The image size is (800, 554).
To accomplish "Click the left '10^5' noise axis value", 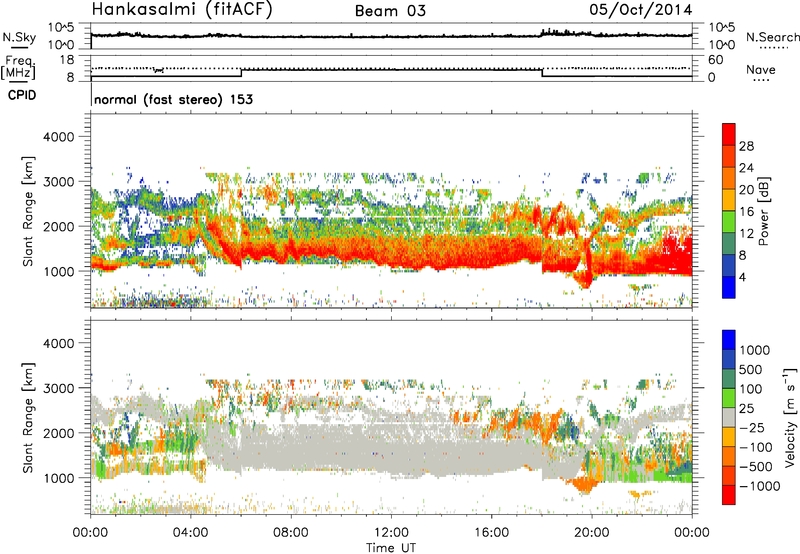I will click(61, 27).
